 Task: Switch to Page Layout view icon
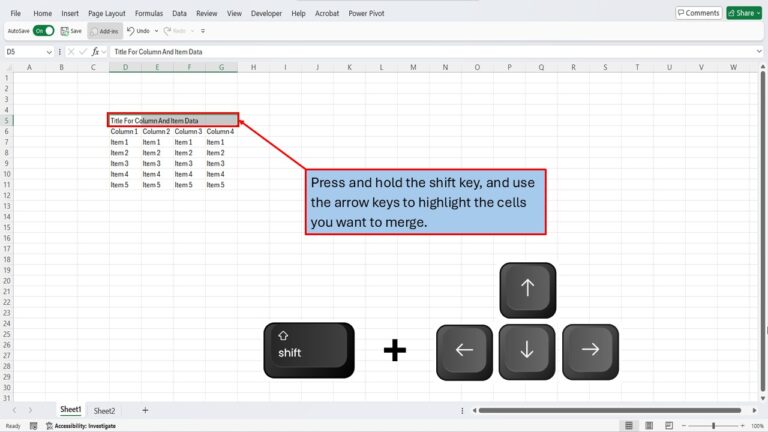point(649,426)
